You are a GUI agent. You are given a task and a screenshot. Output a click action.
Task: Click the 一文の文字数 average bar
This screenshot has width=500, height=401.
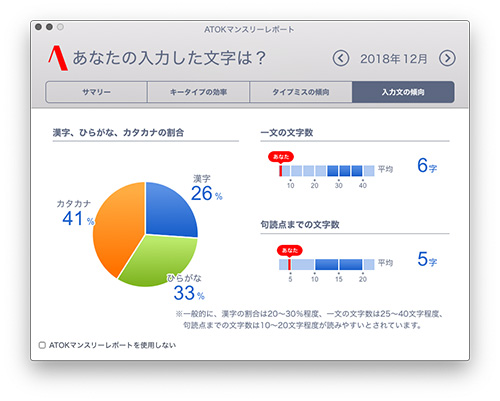coord(327,171)
